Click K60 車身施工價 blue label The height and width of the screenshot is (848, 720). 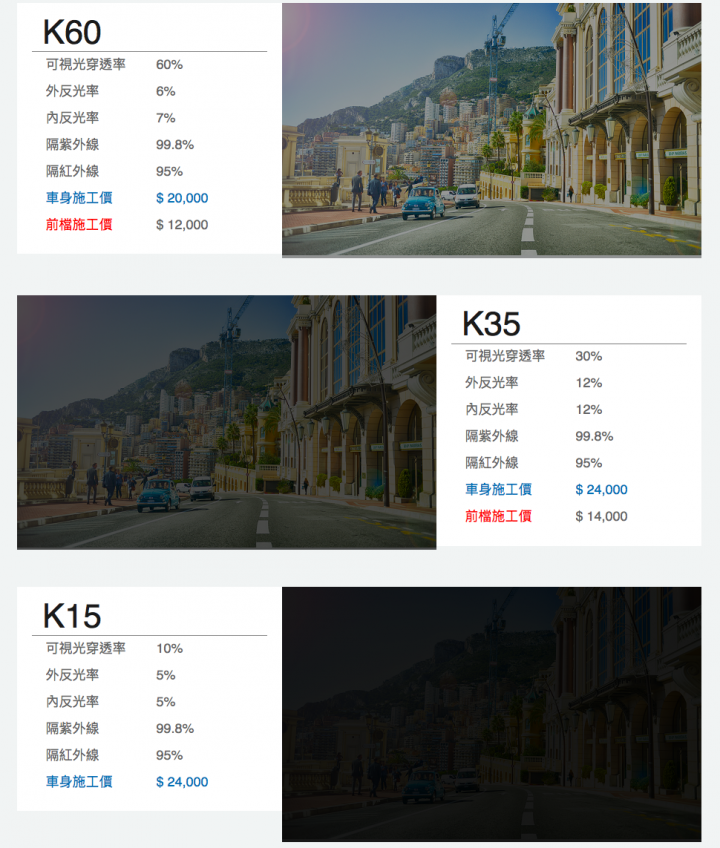pos(79,198)
